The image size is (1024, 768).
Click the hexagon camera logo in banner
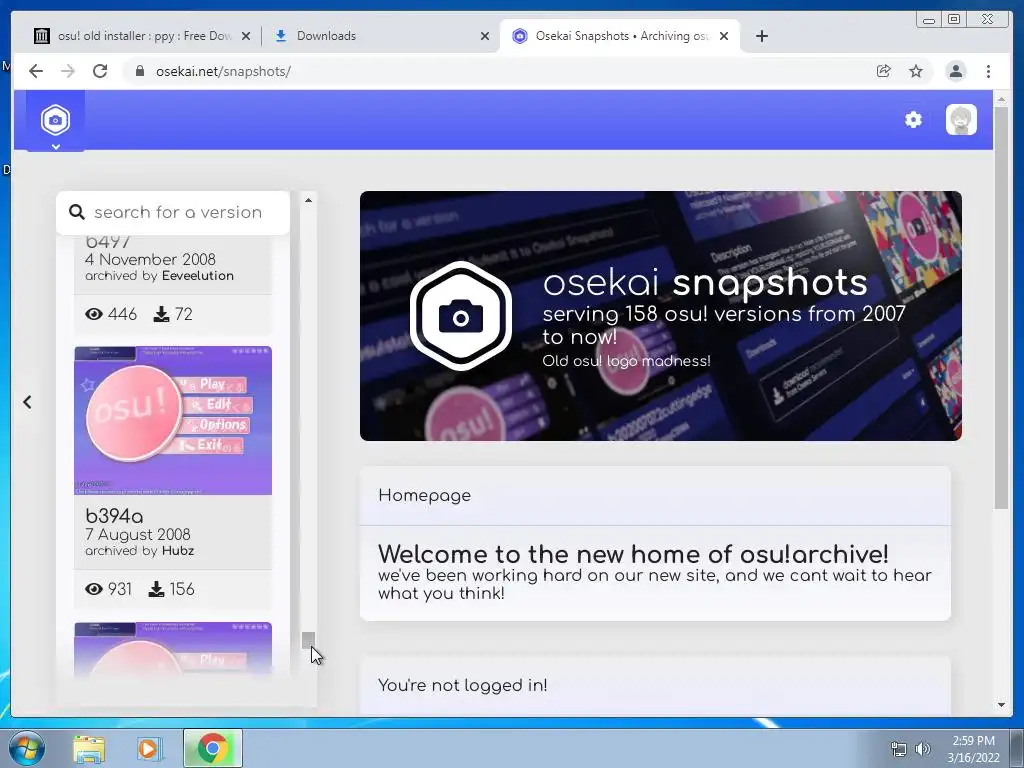(x=460, y=316)
